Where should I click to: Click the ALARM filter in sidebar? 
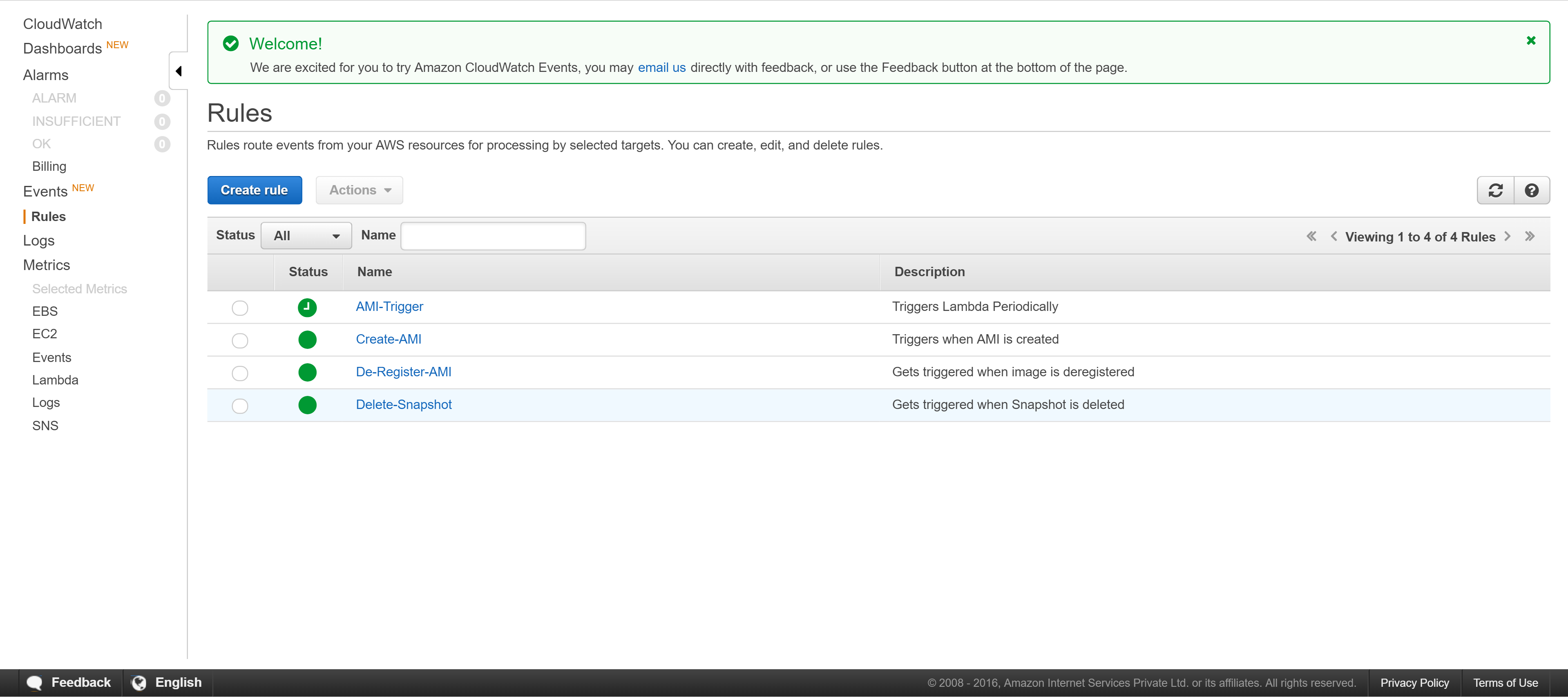pos(54,98)
